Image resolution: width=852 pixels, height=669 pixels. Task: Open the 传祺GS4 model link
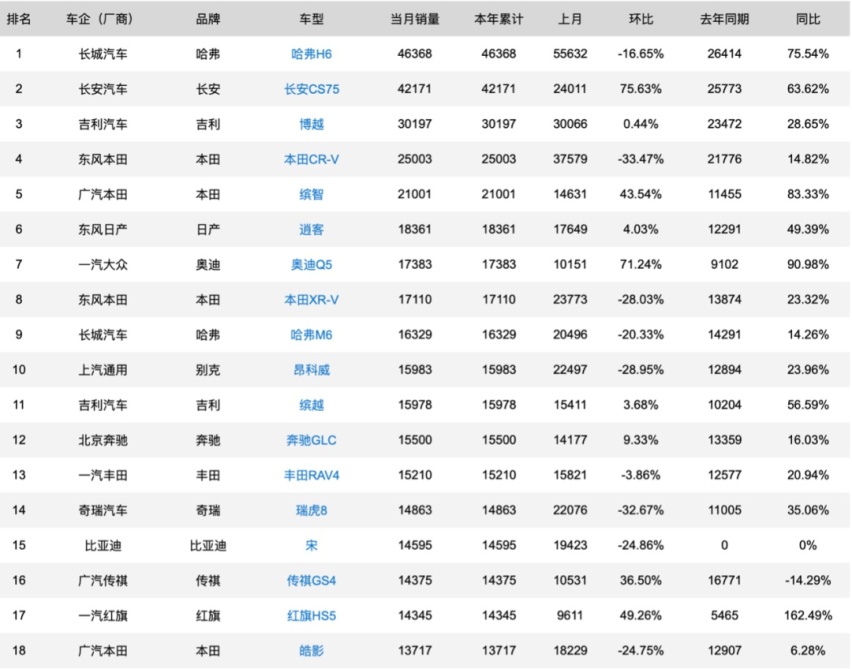point(311,580)
